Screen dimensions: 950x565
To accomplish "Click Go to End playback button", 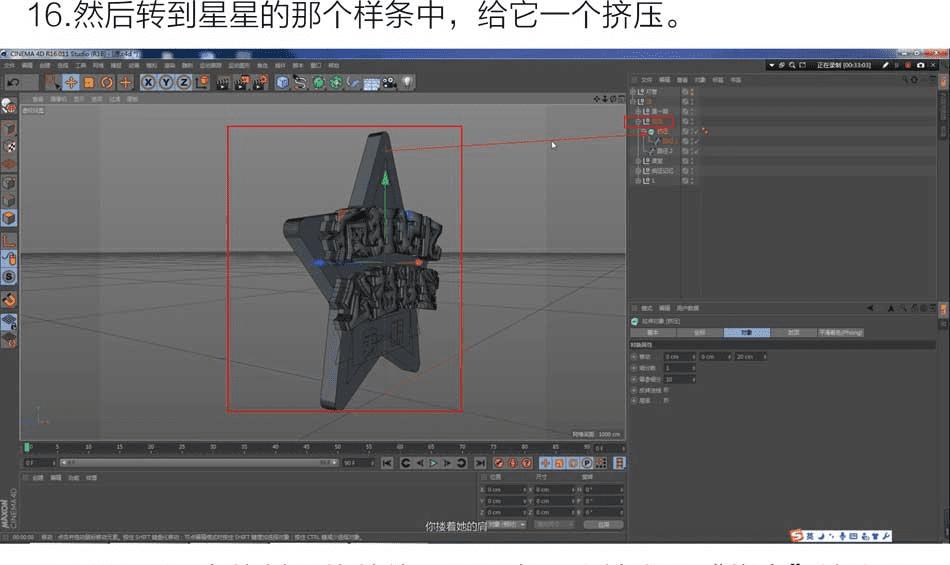I will click(480, 463).
